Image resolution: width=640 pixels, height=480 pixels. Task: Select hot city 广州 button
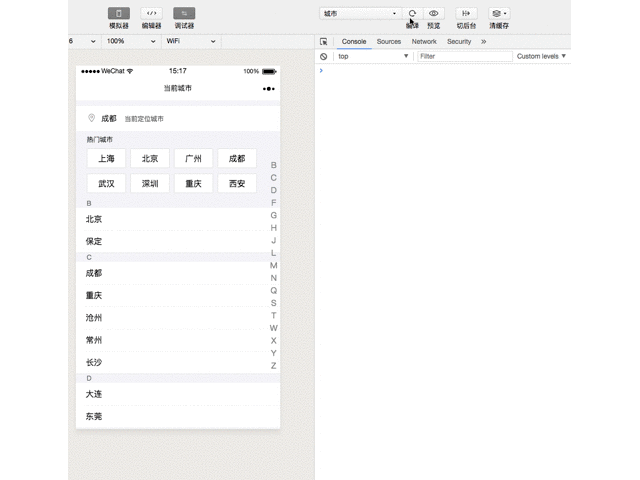(193, 159)
